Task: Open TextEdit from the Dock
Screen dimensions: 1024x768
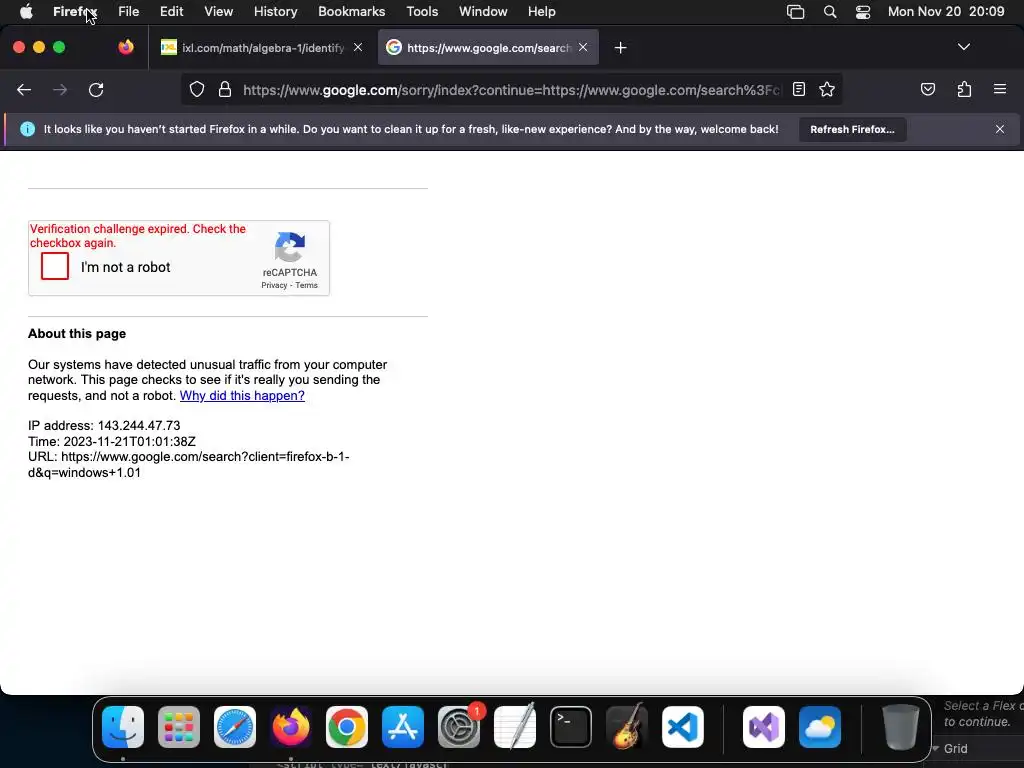Action: click(x=515, y=727)
